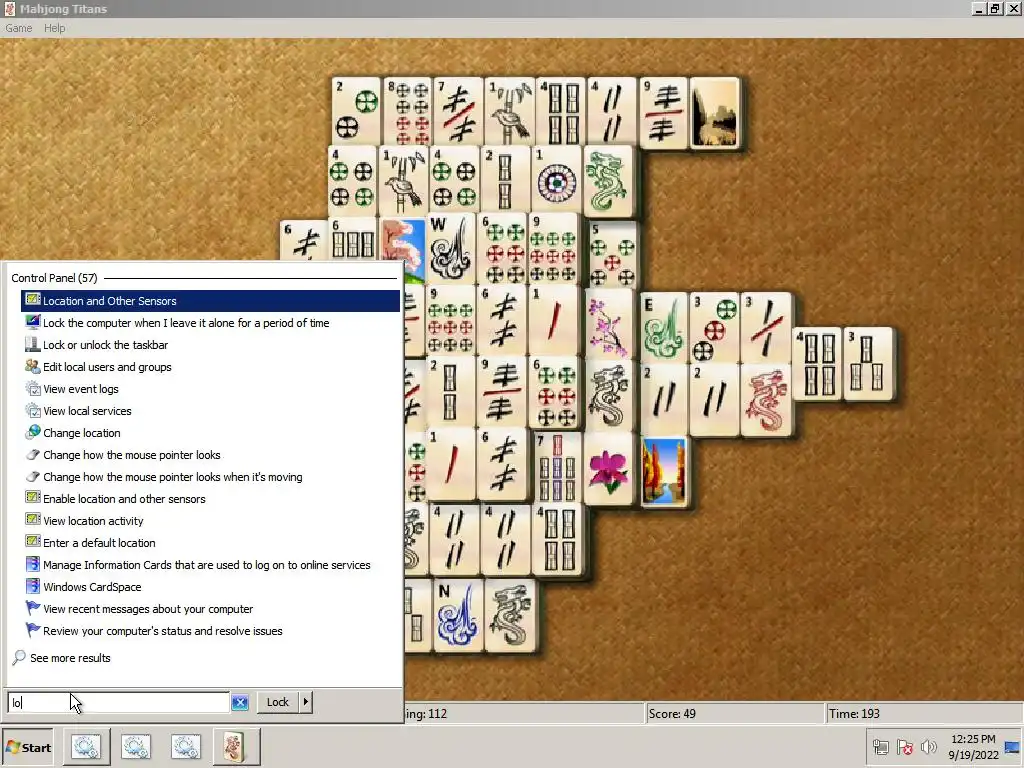Select the red dragon tile
This screenshot has height=768, width=1024.
pyautogui.click(x=767, y=400)
